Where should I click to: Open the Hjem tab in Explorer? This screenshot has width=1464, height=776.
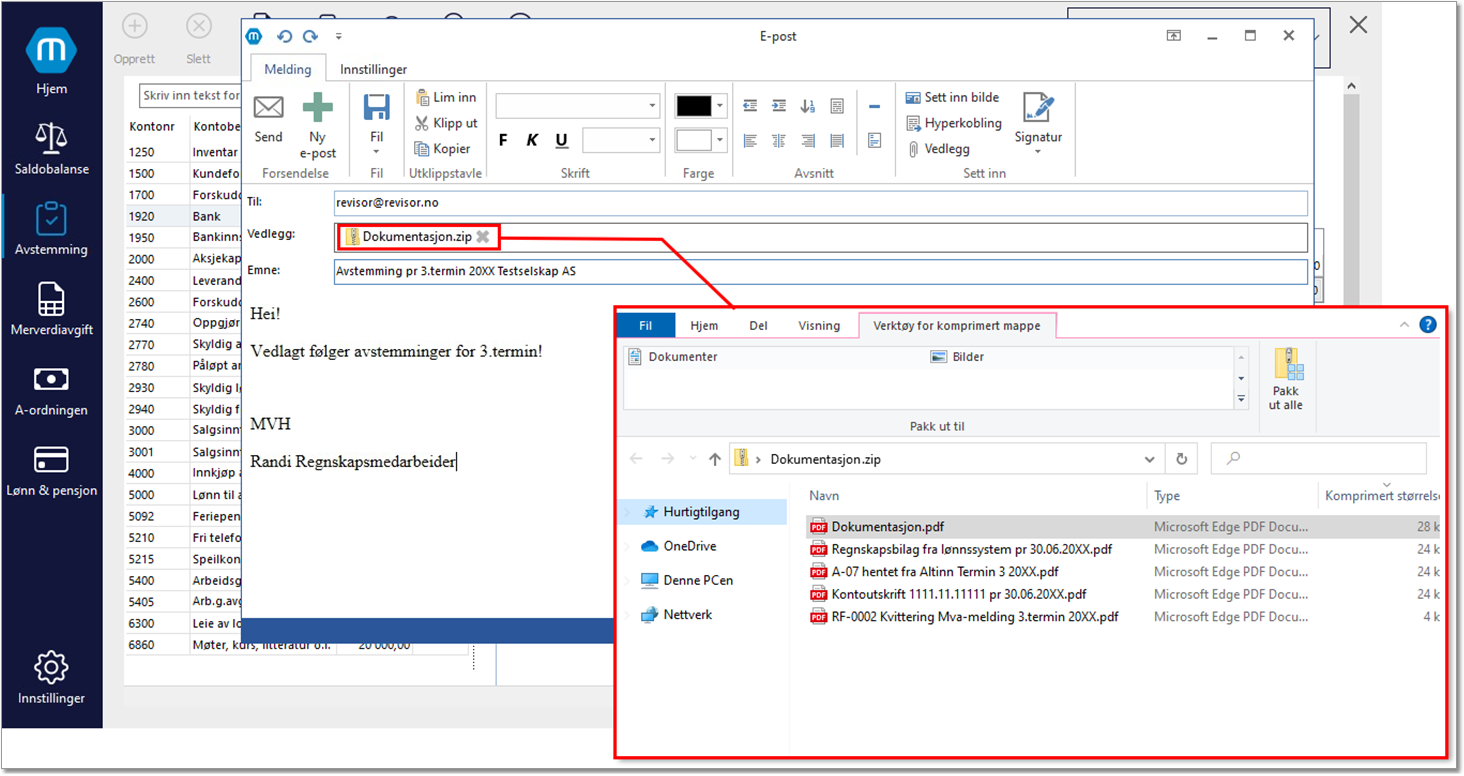coord(704,325)
